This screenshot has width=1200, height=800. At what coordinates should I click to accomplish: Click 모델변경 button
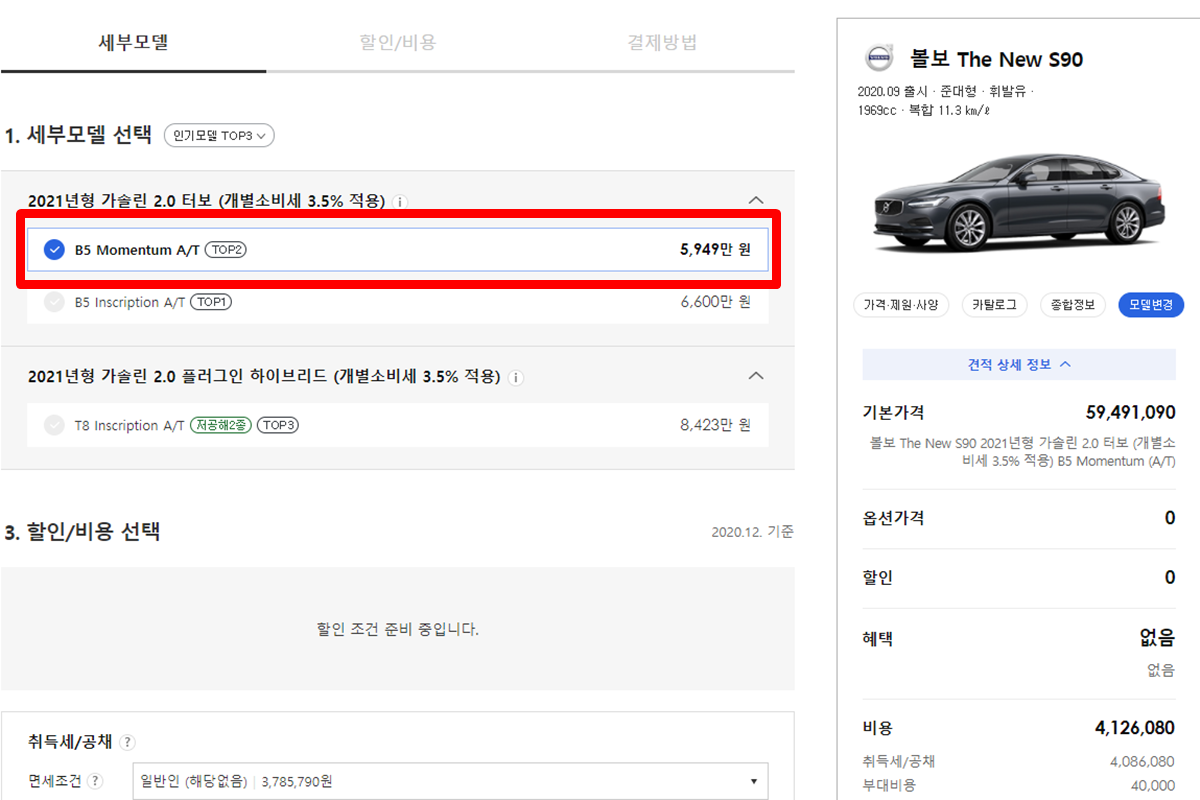click(1151, 305)
